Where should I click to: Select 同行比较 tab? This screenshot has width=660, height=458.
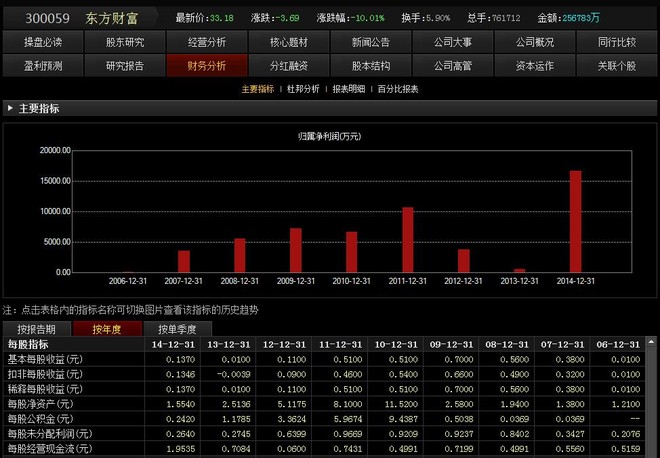click(x=617, y=42)
